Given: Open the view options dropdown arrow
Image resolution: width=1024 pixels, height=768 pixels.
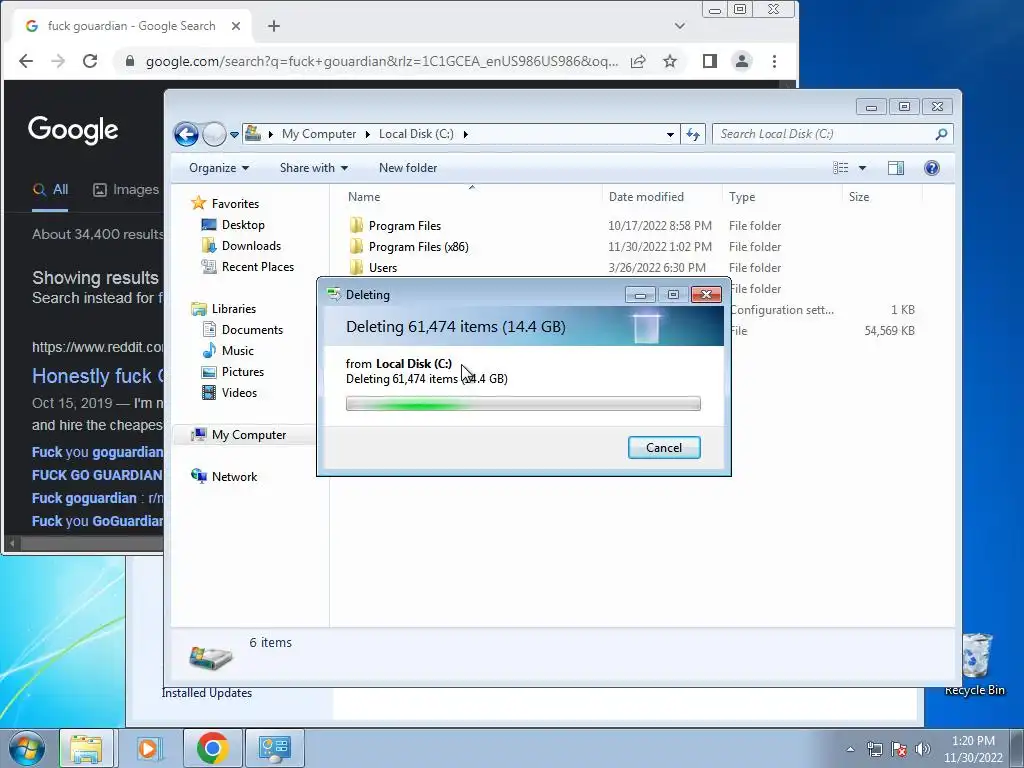Looking at the screenshot, I should [x=862, y=168].
